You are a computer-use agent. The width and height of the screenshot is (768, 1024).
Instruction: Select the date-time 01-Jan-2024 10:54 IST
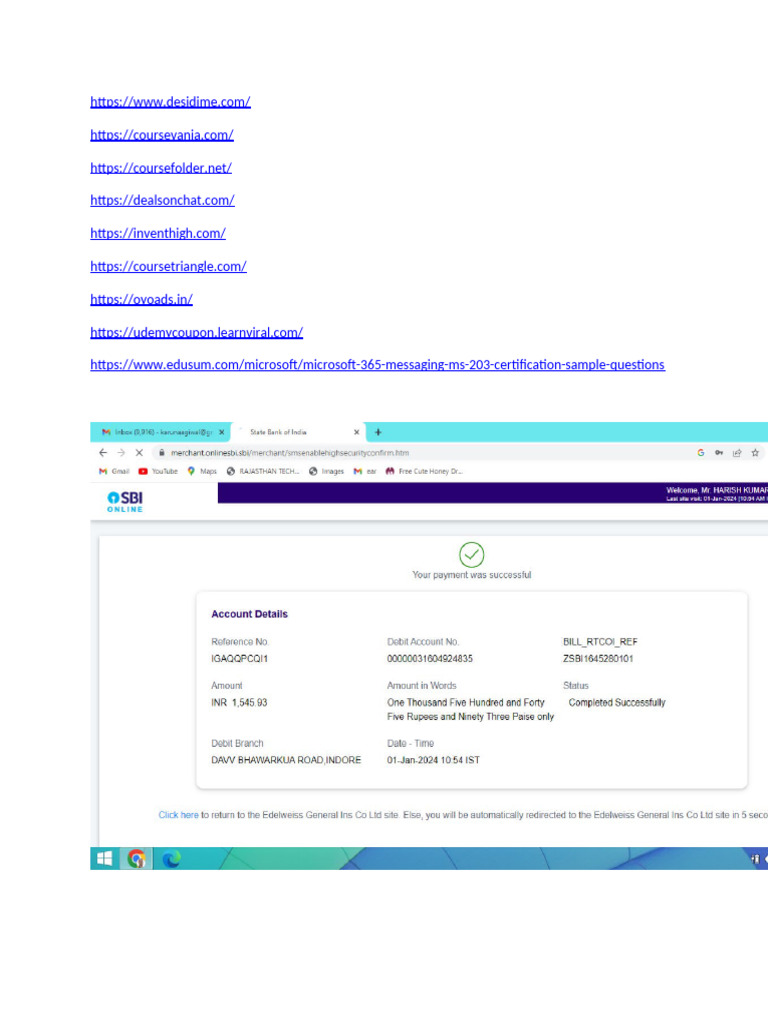(x=433, y=760)
